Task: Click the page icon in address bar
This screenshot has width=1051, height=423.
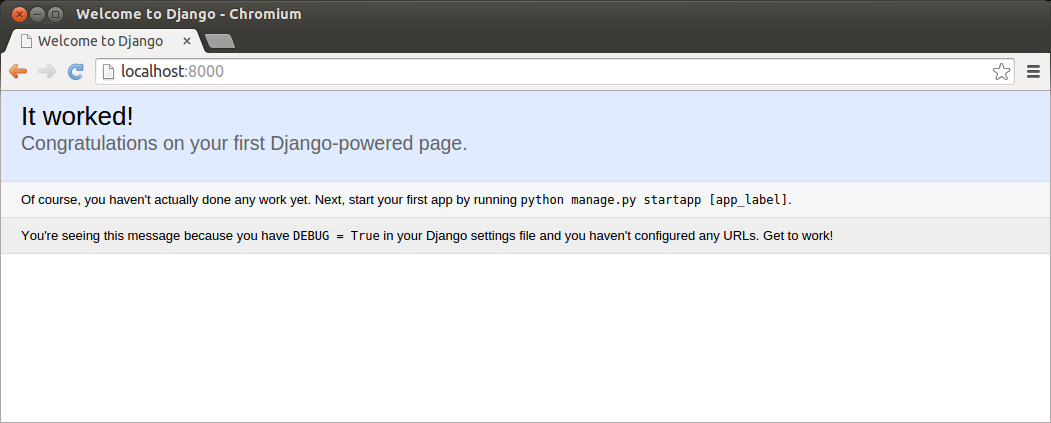Action: [109, 71]
